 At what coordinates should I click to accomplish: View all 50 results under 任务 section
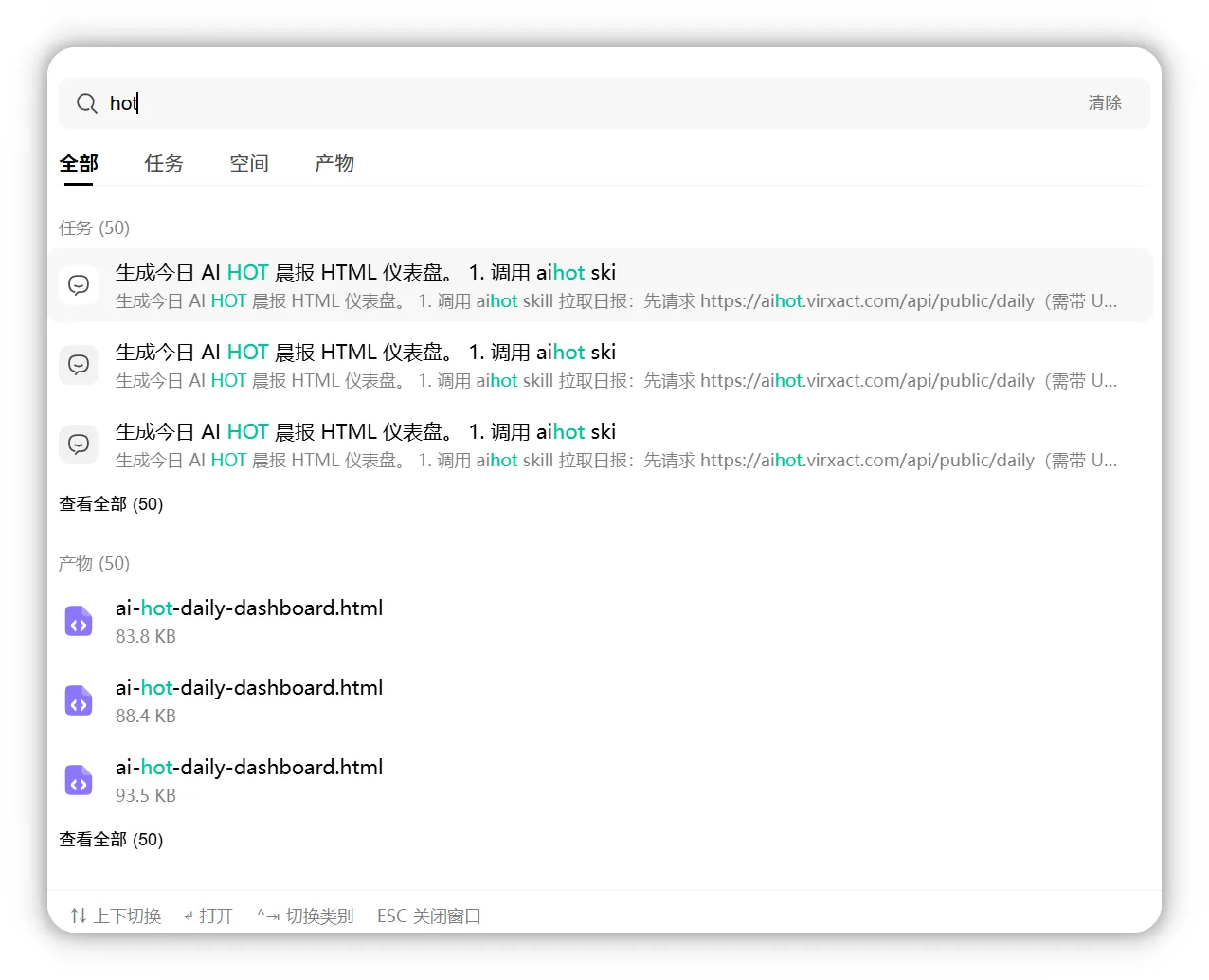click(111, 504)
